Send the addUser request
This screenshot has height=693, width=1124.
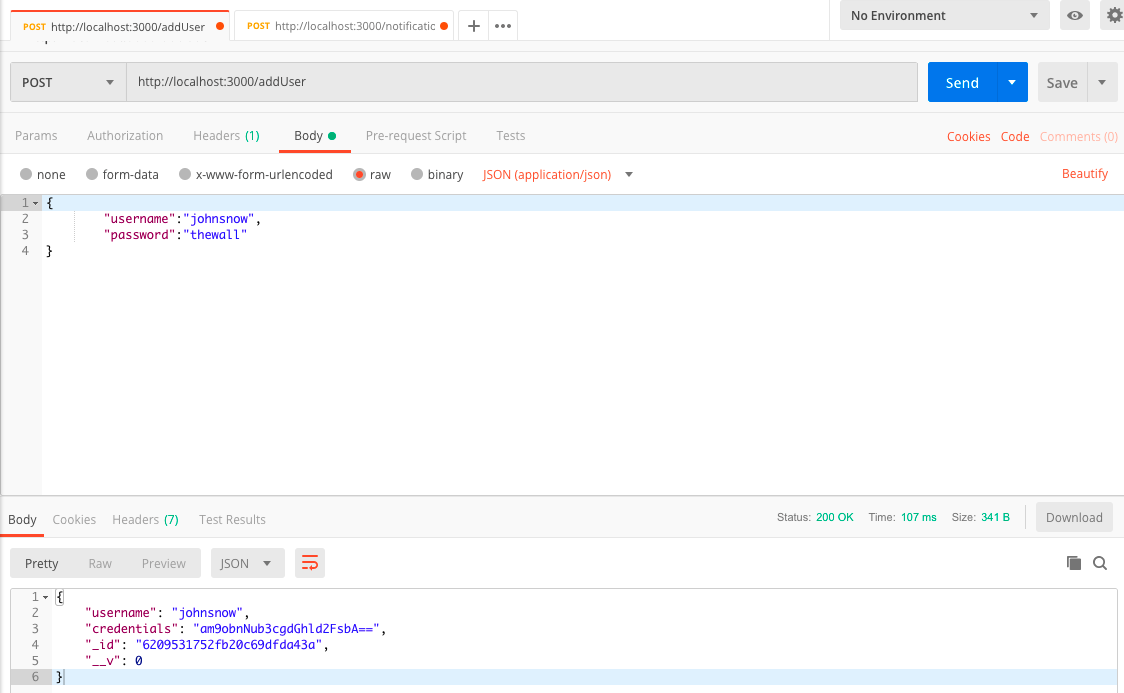[962, 82]
